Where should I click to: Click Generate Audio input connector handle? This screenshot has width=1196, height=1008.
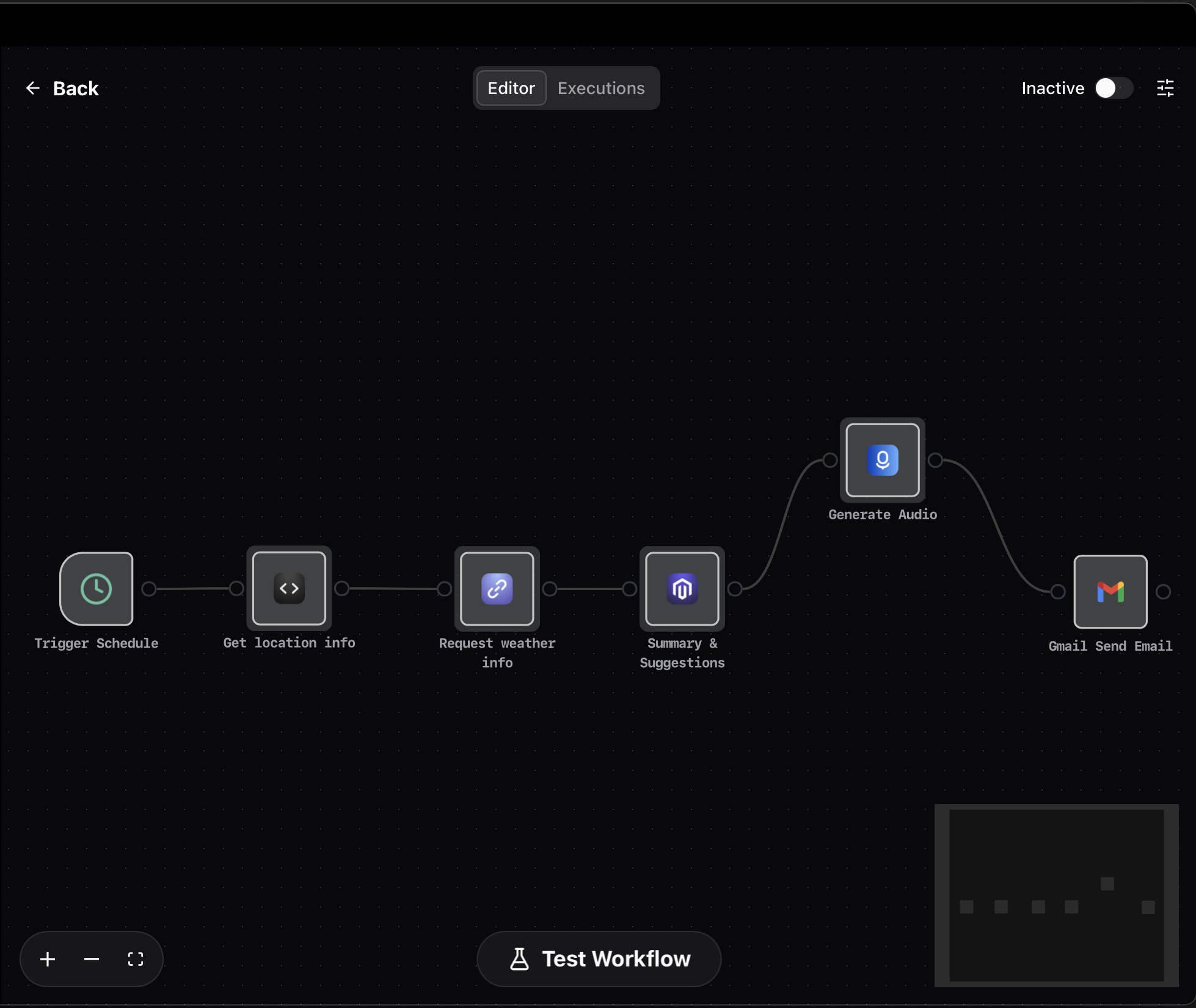tap(830, 460)
